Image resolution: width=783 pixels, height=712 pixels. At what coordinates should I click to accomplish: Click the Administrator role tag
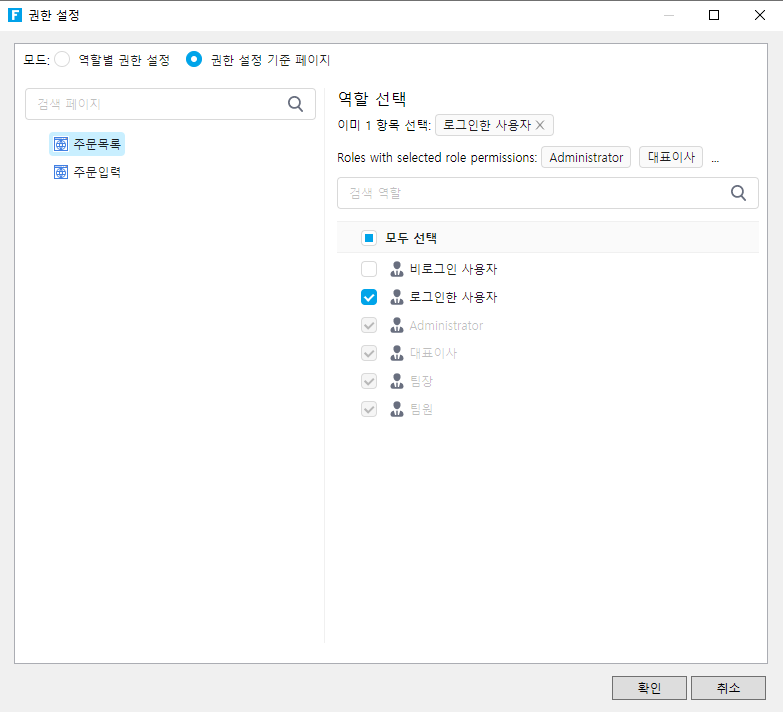point(586,157)
